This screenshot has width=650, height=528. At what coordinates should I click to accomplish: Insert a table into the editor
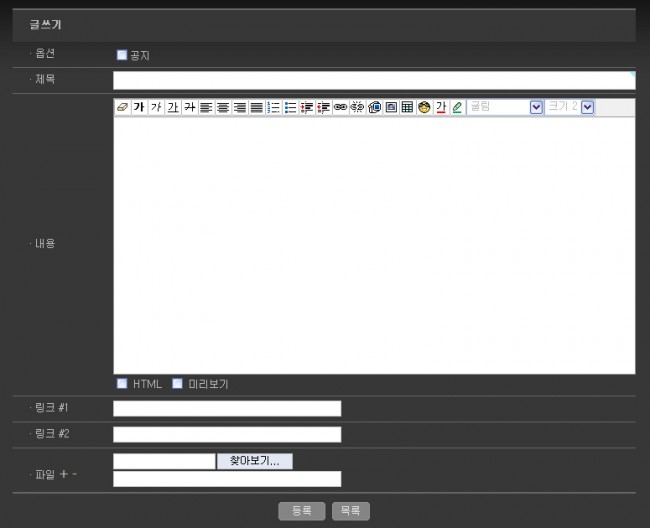click(x=407, y=107)
